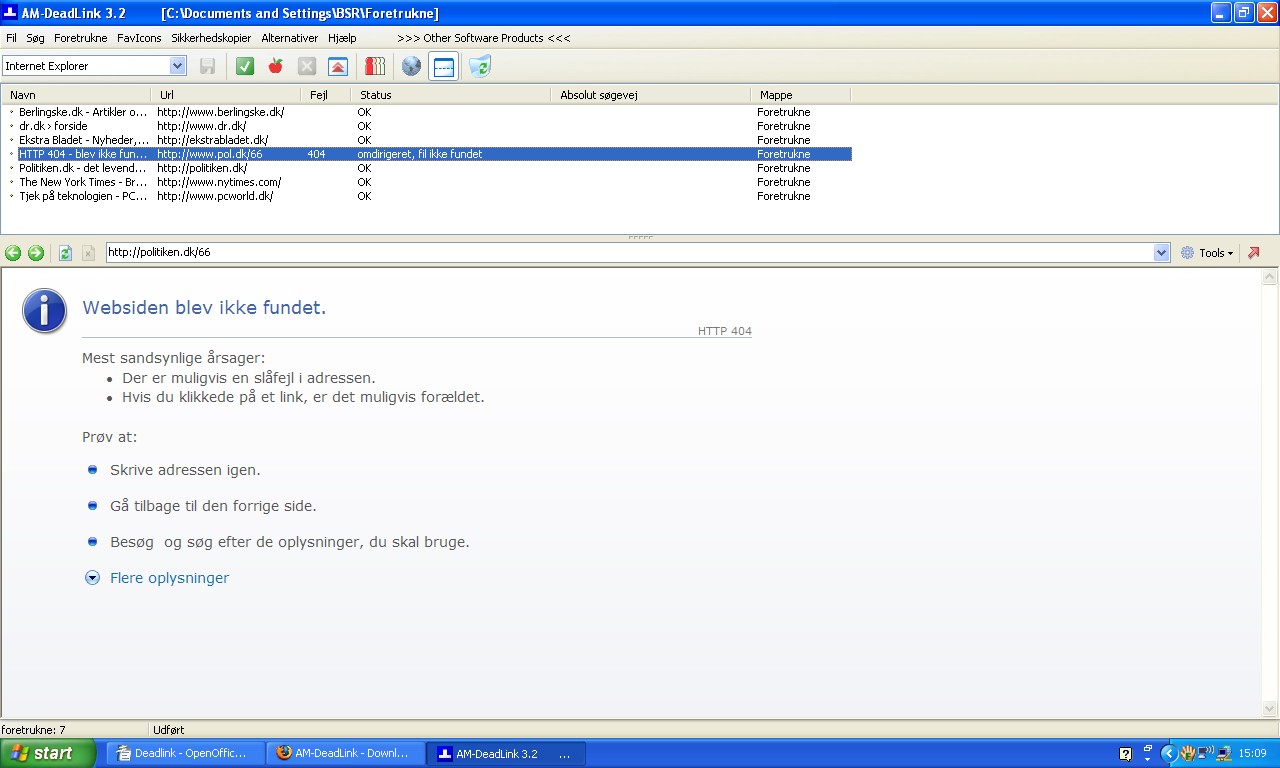The height and width of the screenshot is (768, 1280).
Task: Click the preview pane vertical scrollbar
Action: tap(1270, 492)
